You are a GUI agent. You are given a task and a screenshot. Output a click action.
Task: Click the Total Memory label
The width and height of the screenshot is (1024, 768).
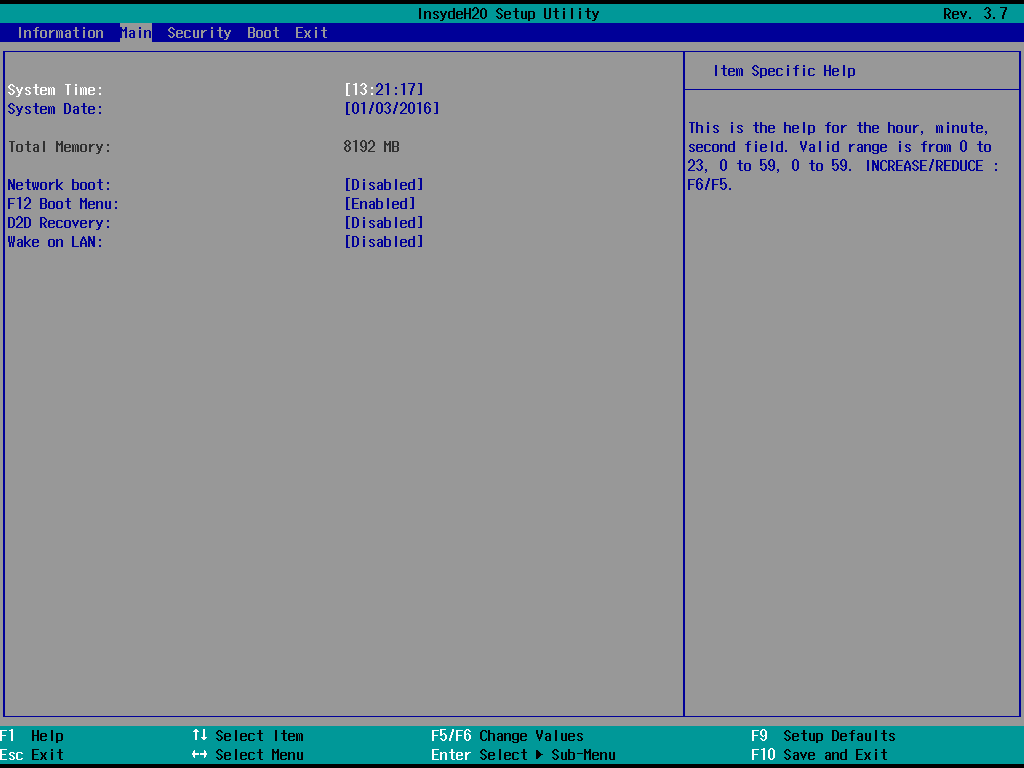click(x=59, y=147)
